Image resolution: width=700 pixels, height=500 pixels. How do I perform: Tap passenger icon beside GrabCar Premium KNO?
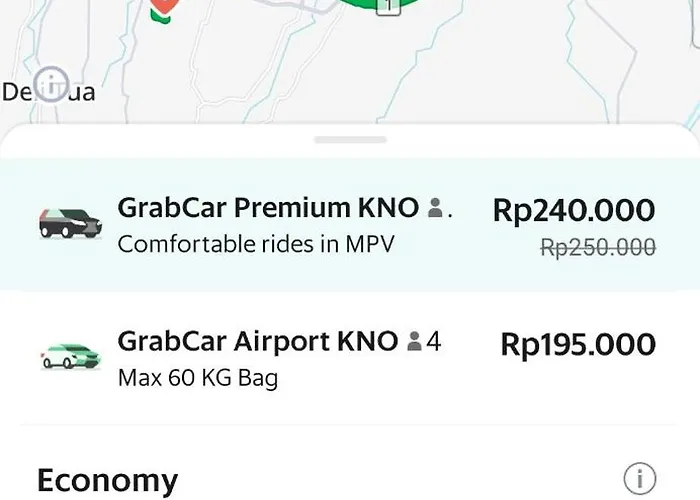point(435,208)
